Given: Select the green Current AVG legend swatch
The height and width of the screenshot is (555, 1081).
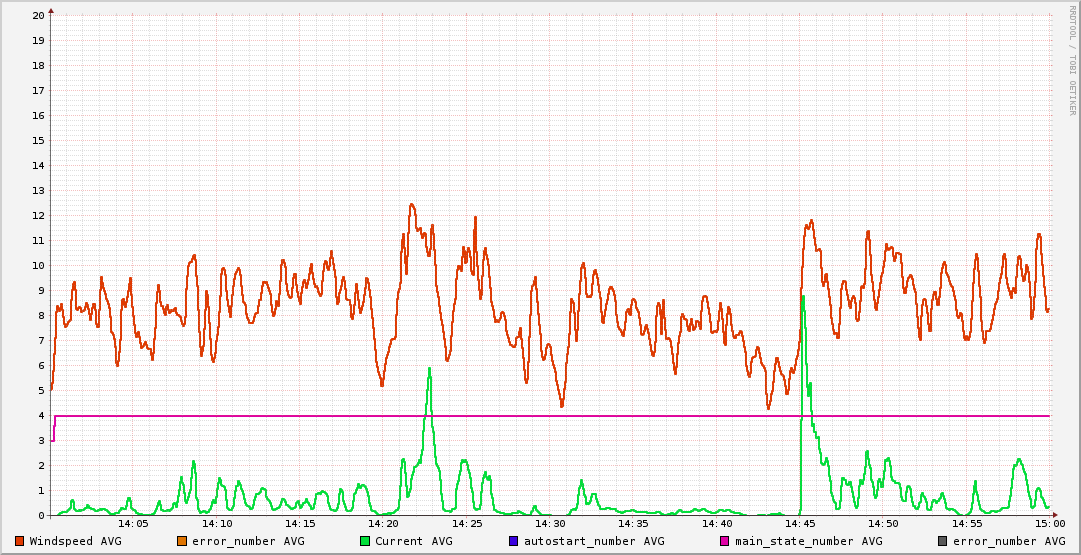Looking at the screenshot, I should 365,541.
